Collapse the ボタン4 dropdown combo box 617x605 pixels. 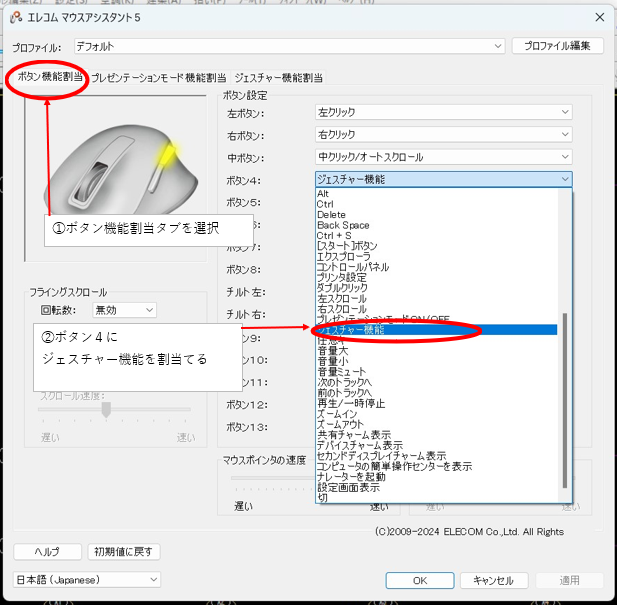point(443,179)
